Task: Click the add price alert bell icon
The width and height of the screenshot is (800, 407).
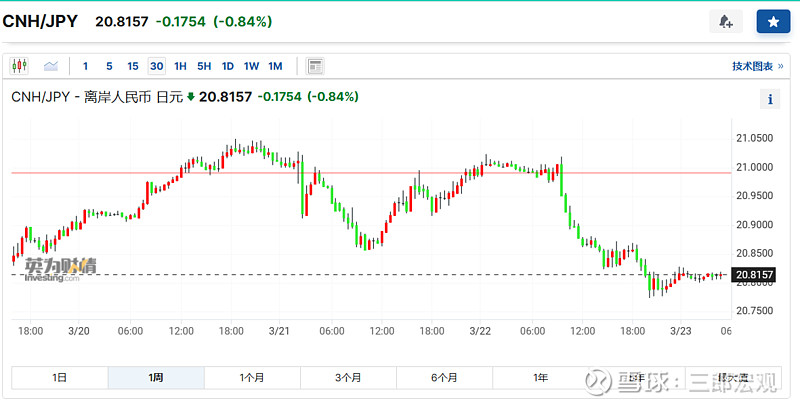Action: coord(725,21)
